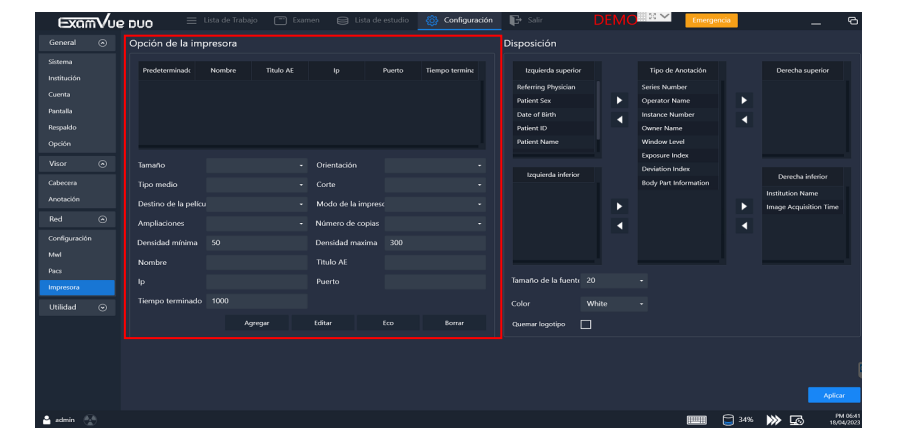The width and height of the screenshot is (917, 448).
Task: Click the Densidad maxima field
Action: click(435, 243)
